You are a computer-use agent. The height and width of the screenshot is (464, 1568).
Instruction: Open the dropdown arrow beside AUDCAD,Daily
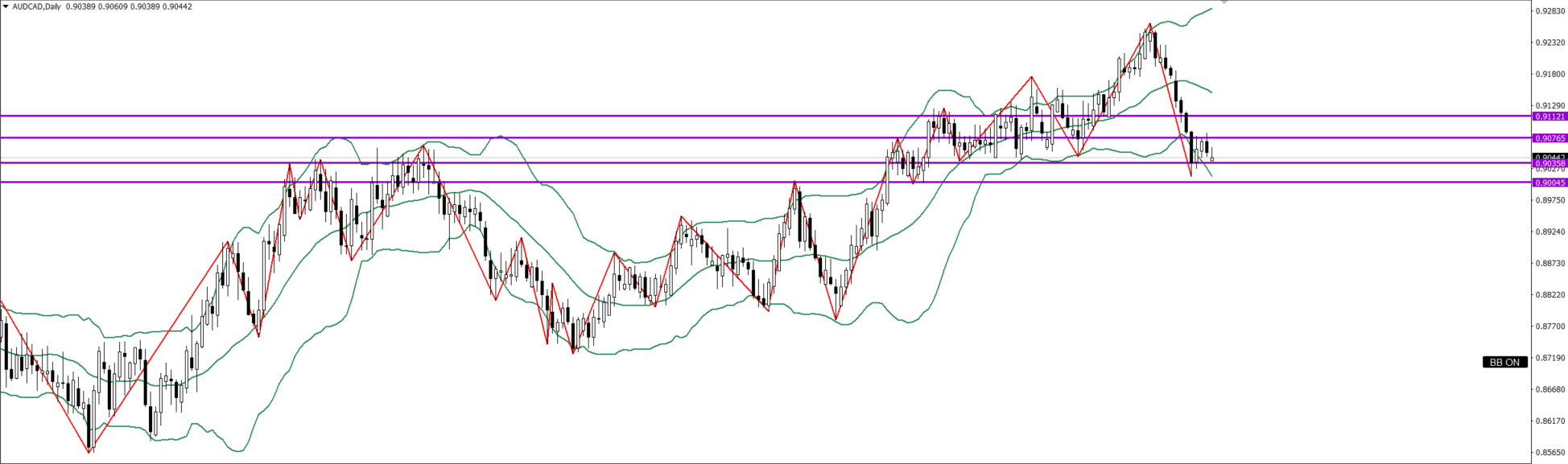click(6, 6)
